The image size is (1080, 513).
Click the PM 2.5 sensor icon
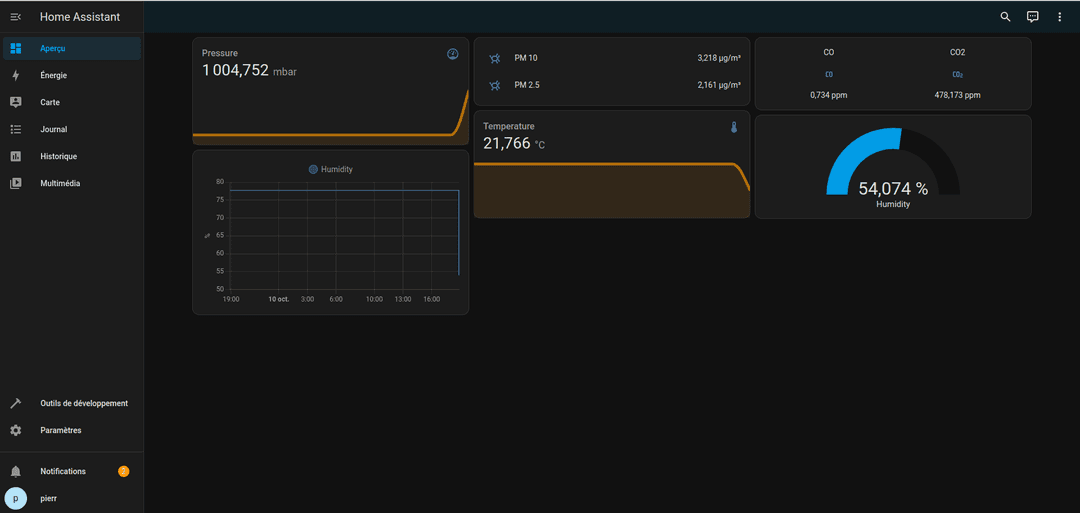[494, 85]
